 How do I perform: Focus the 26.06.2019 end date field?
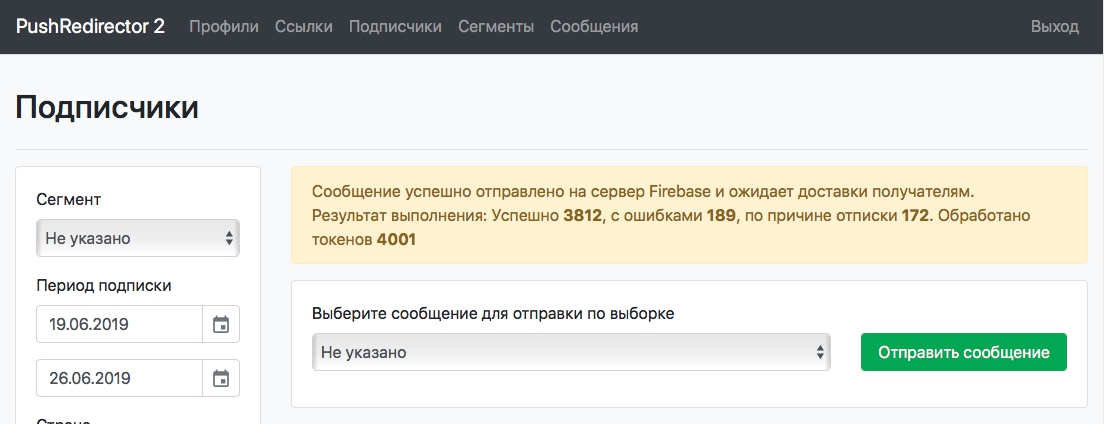[119, 378]
